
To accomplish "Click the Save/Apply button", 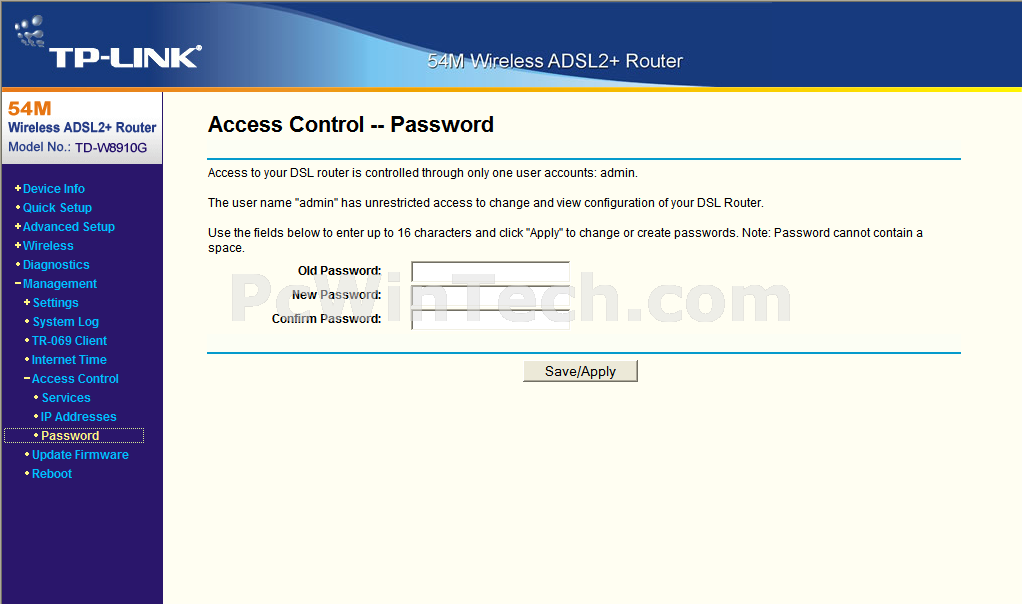I will pyautogui.click(x=580, y=371).
